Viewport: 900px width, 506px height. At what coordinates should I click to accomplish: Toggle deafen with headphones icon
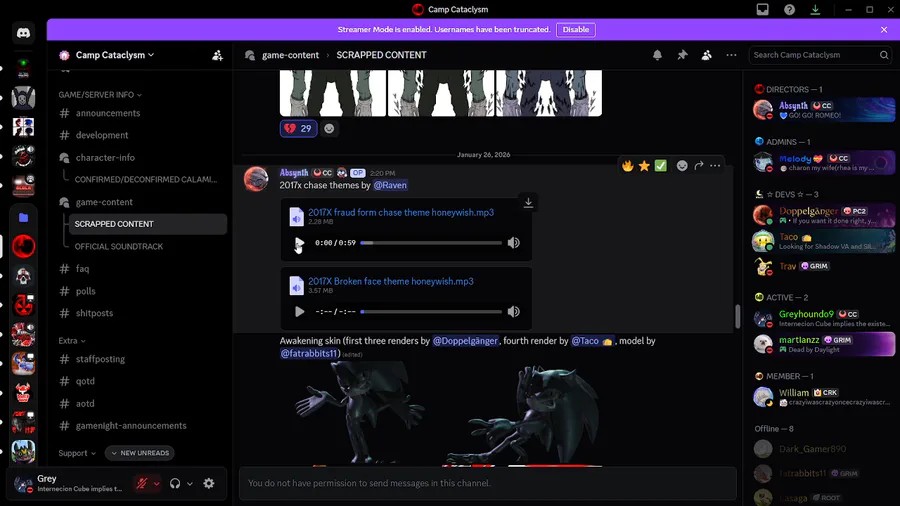click(175, 484)
